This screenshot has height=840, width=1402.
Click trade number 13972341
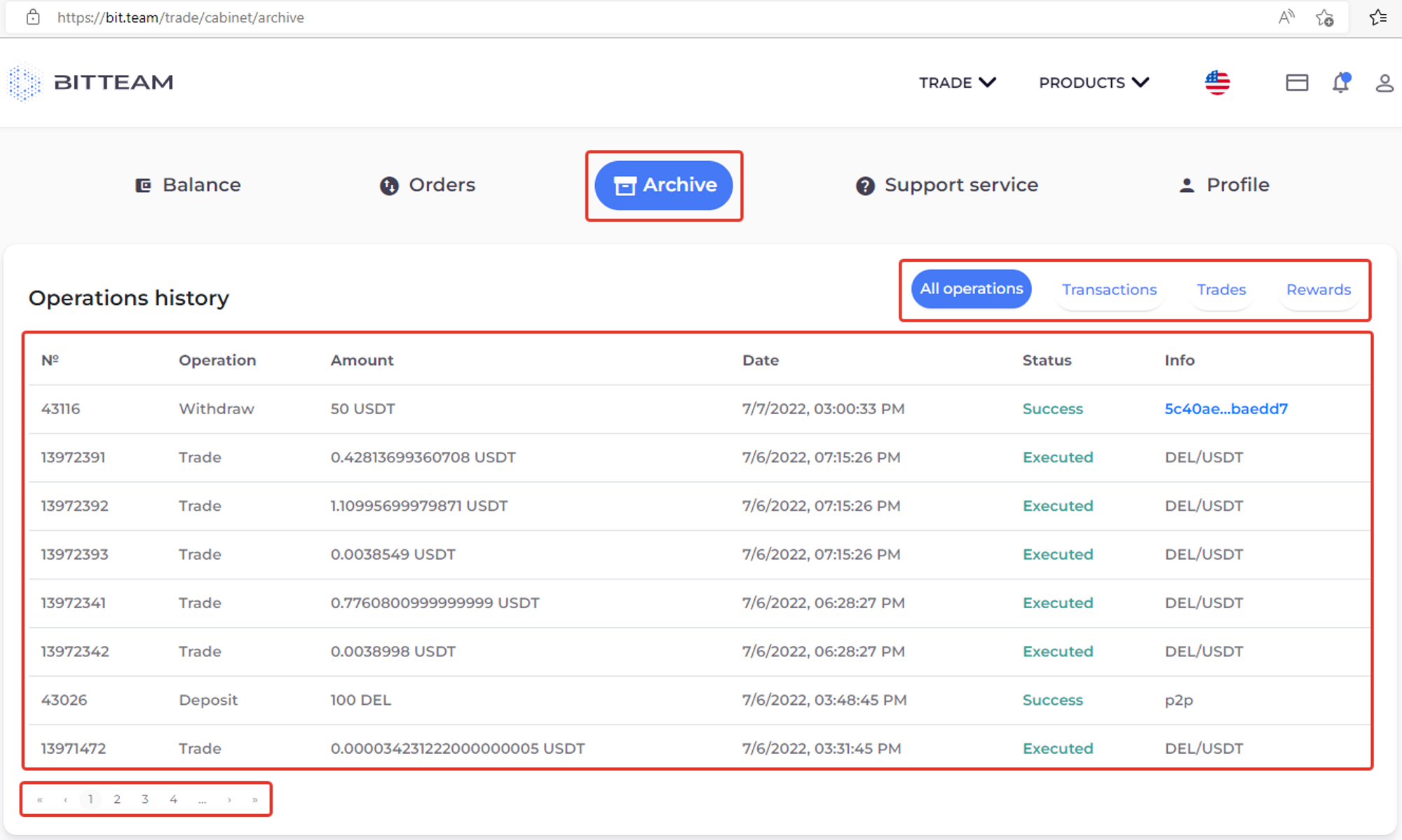[x=73, y=603]
